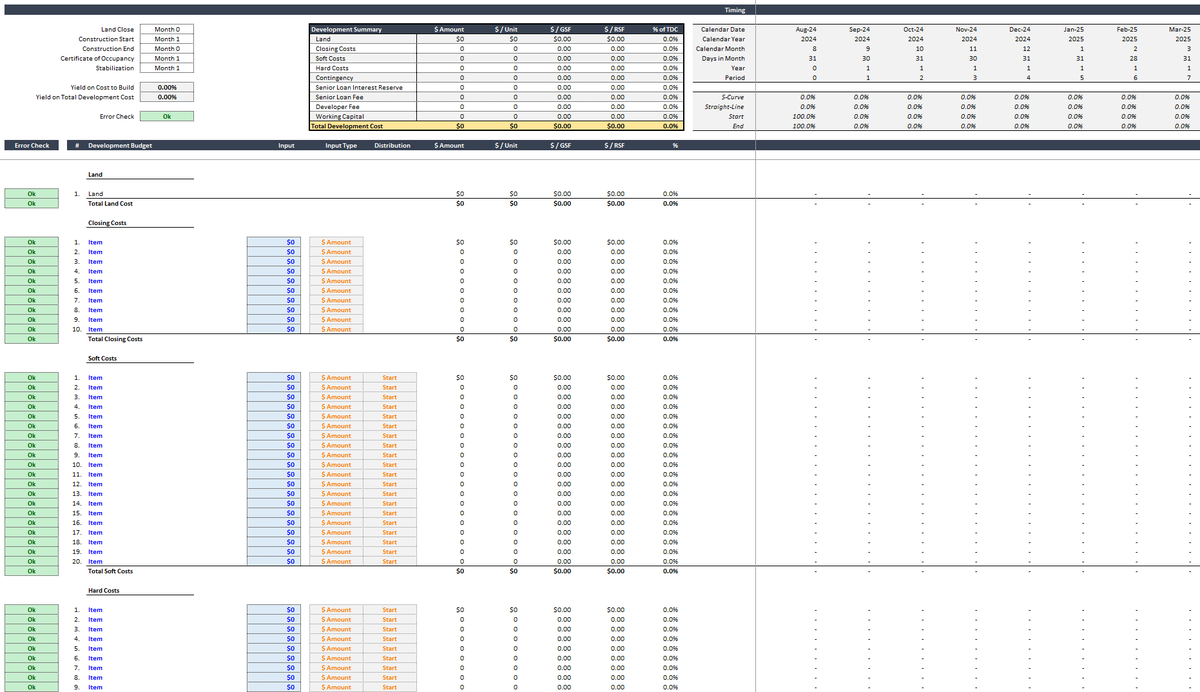1200x692 pixels.
Task: Select the Construction Start month cell
Action: tap(167, 39)
